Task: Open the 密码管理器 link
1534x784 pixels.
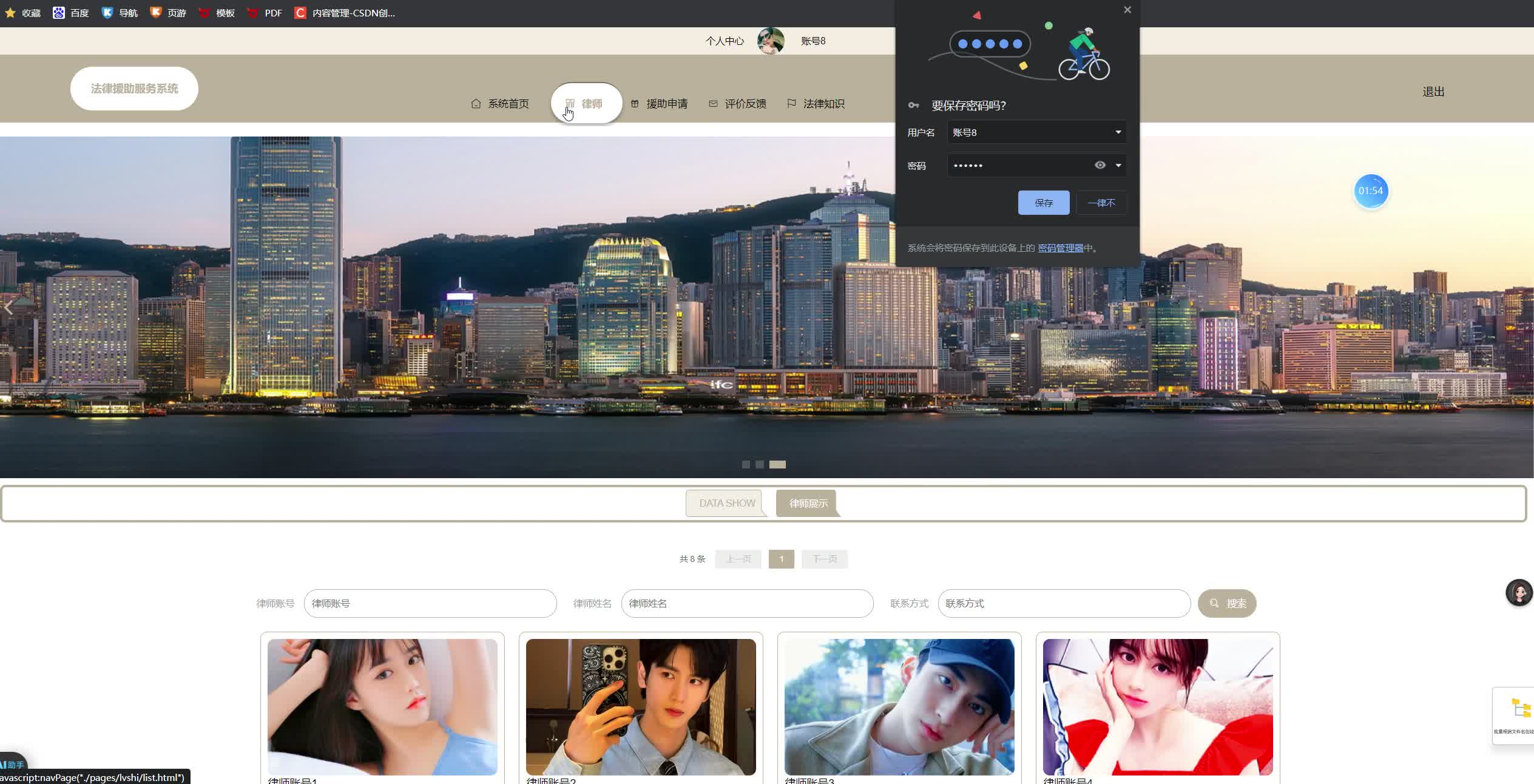Action: coord(1060,248)
